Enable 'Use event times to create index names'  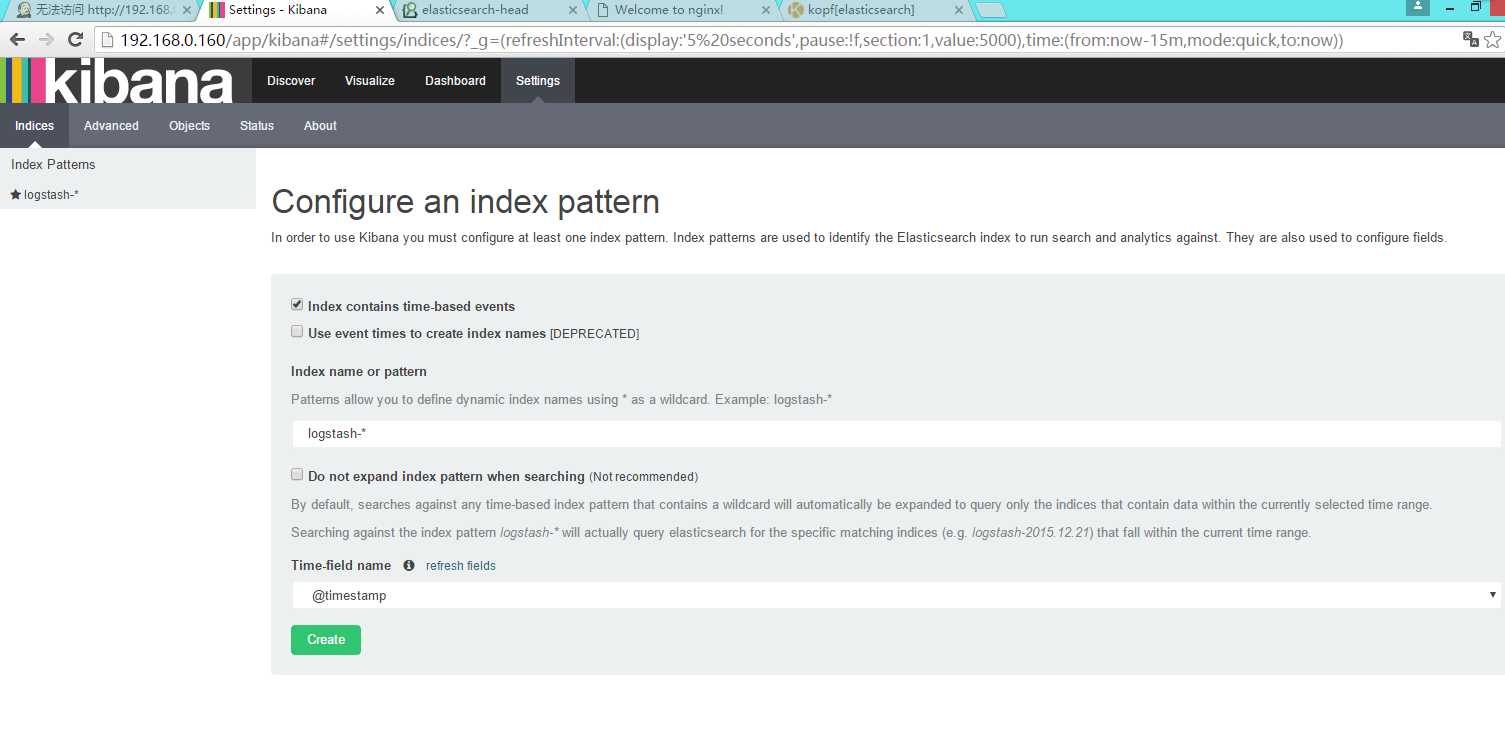(x=297, y=332)
